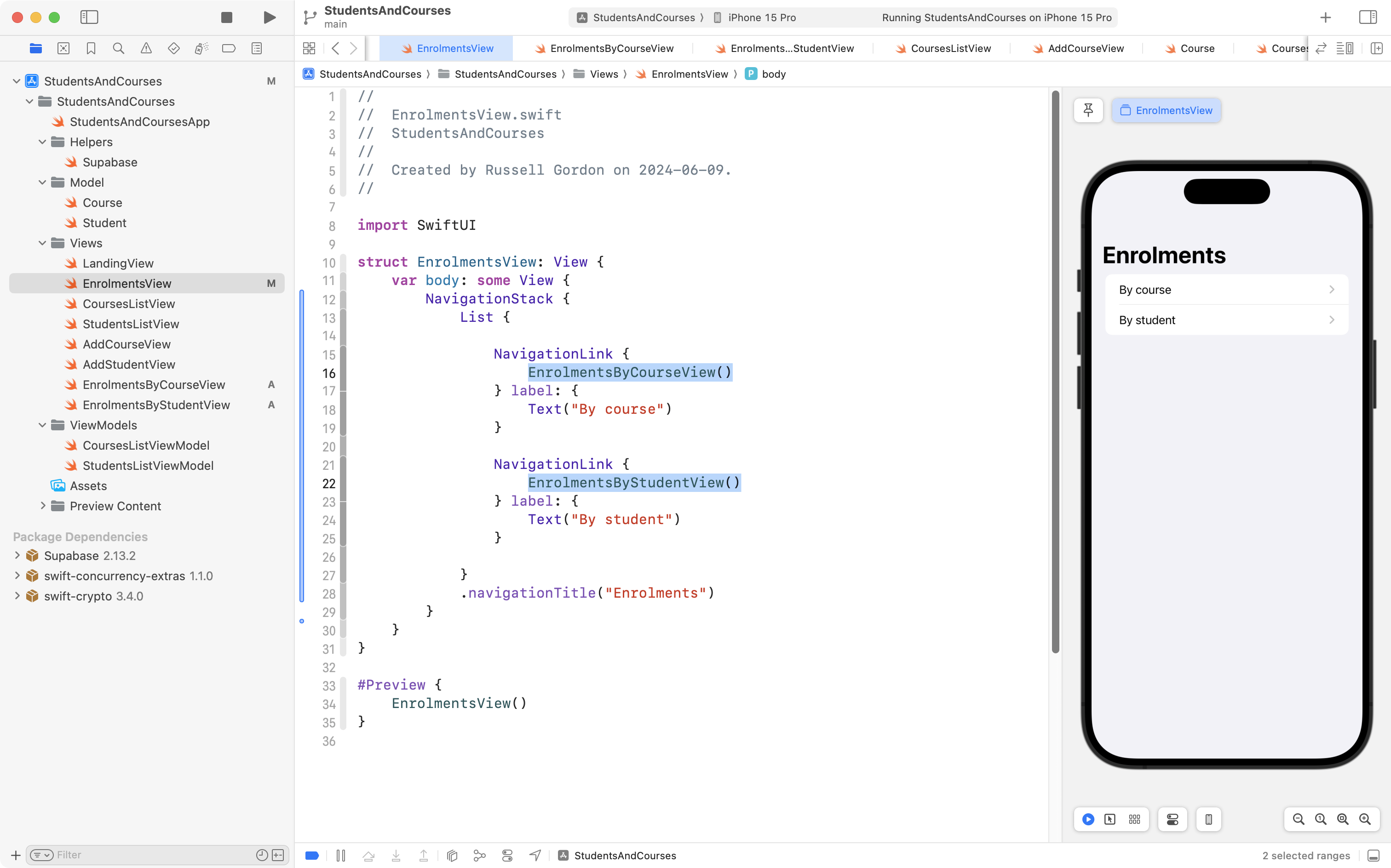
Task: Open the Issue navigator warning icon
Action: pos(146,48)
